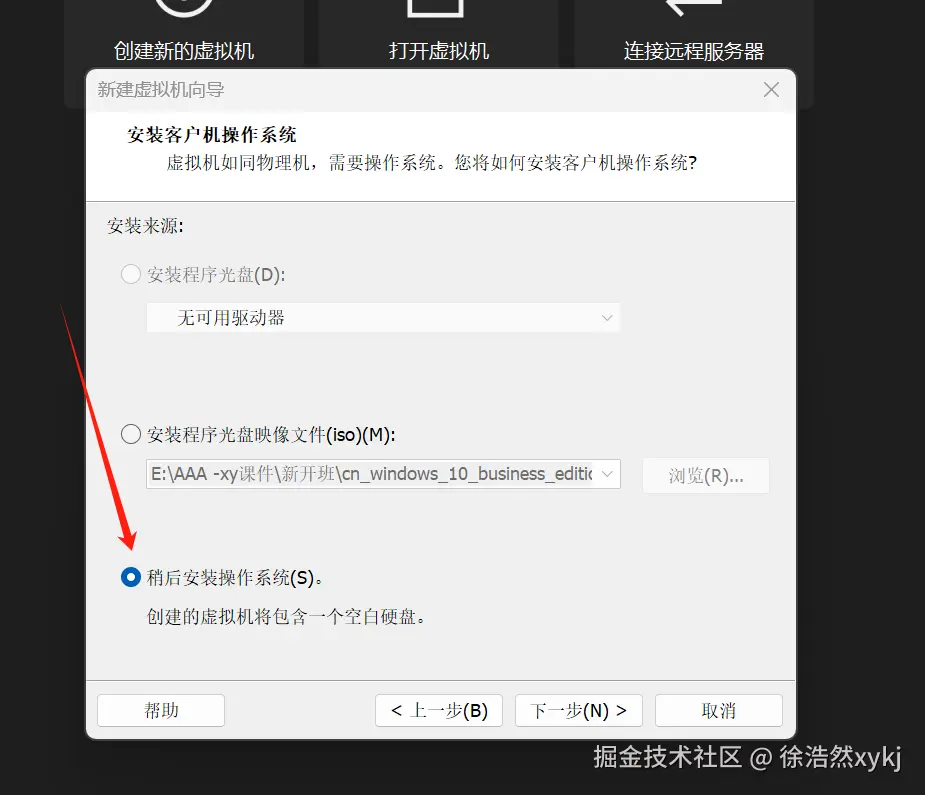Click the 创建新的虚拟机 label

184,51
